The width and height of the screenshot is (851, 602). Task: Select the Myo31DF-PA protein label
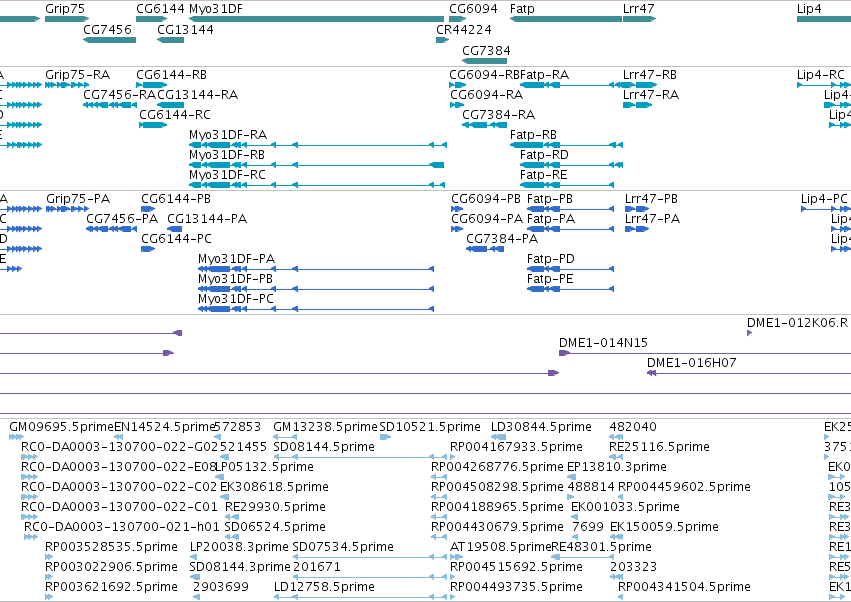coord(236,259)
